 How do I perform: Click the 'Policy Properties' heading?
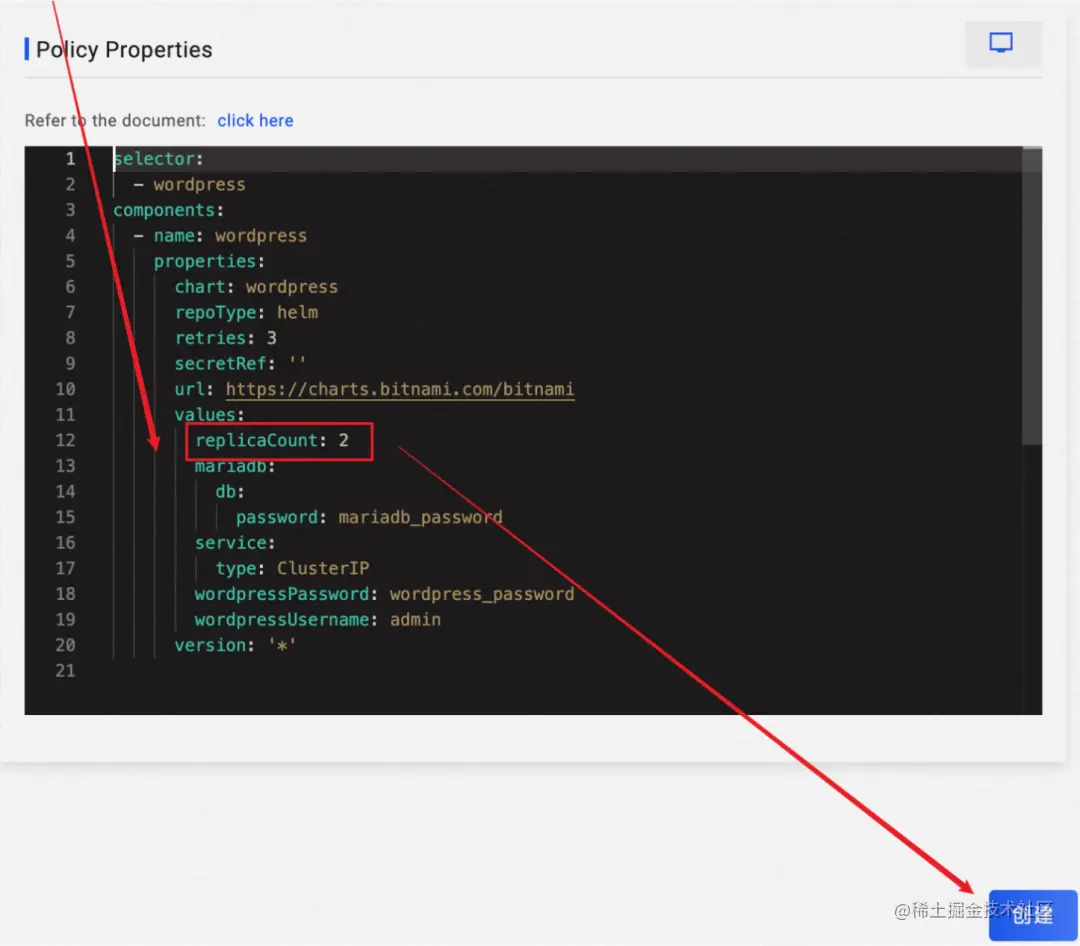124,50
